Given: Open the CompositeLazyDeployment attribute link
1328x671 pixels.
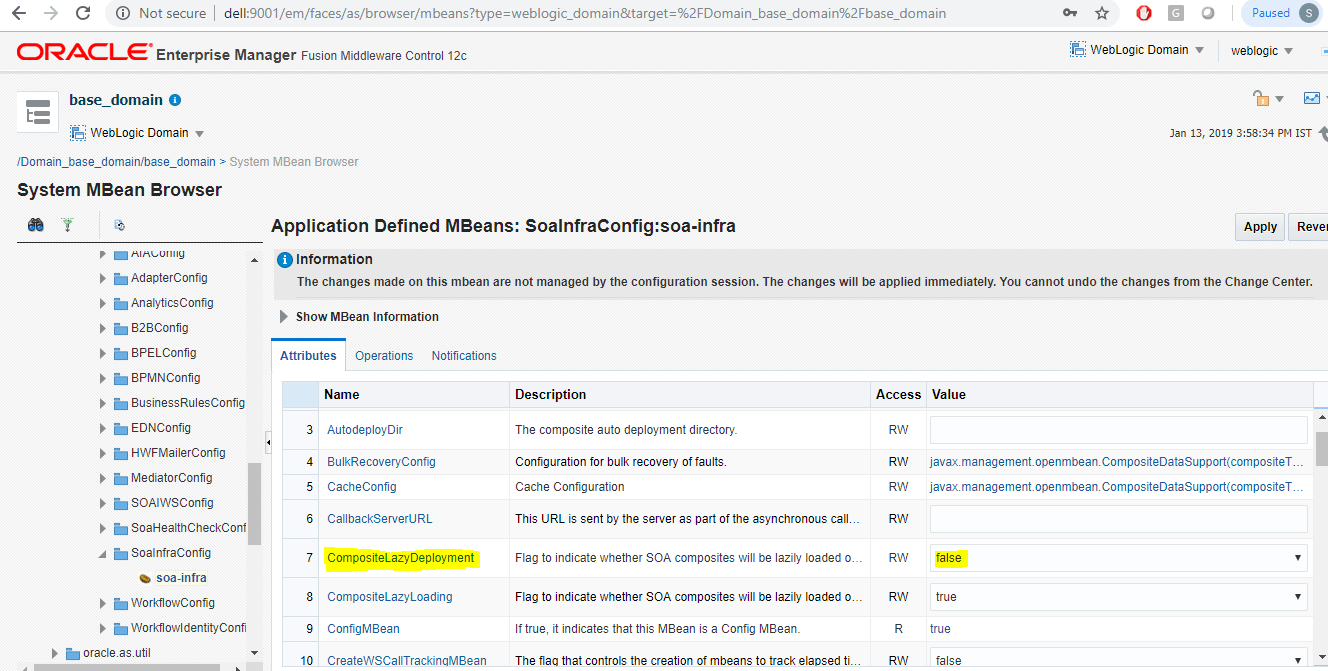Looking at the screenshot, I should pos(400,557).
